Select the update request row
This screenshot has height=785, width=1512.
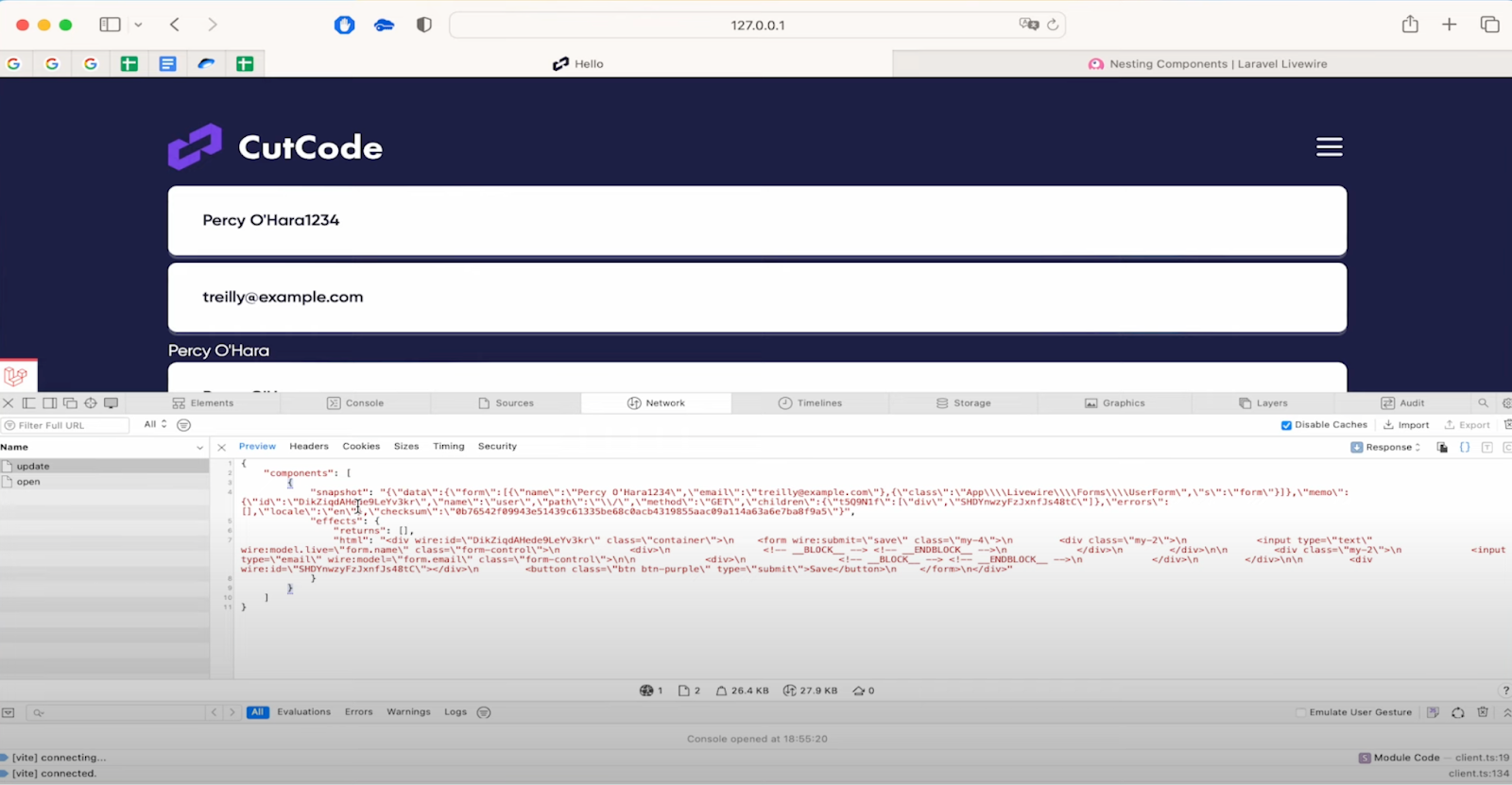104,466
